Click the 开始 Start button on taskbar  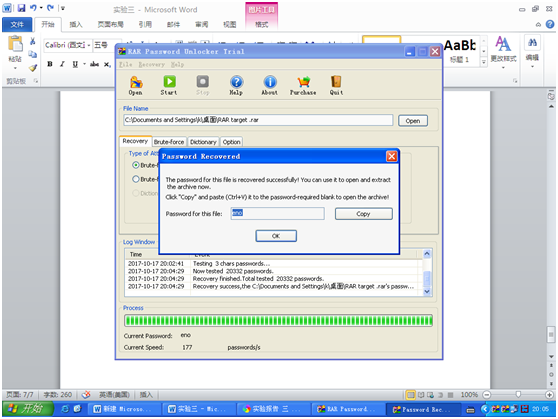[28, 408]
